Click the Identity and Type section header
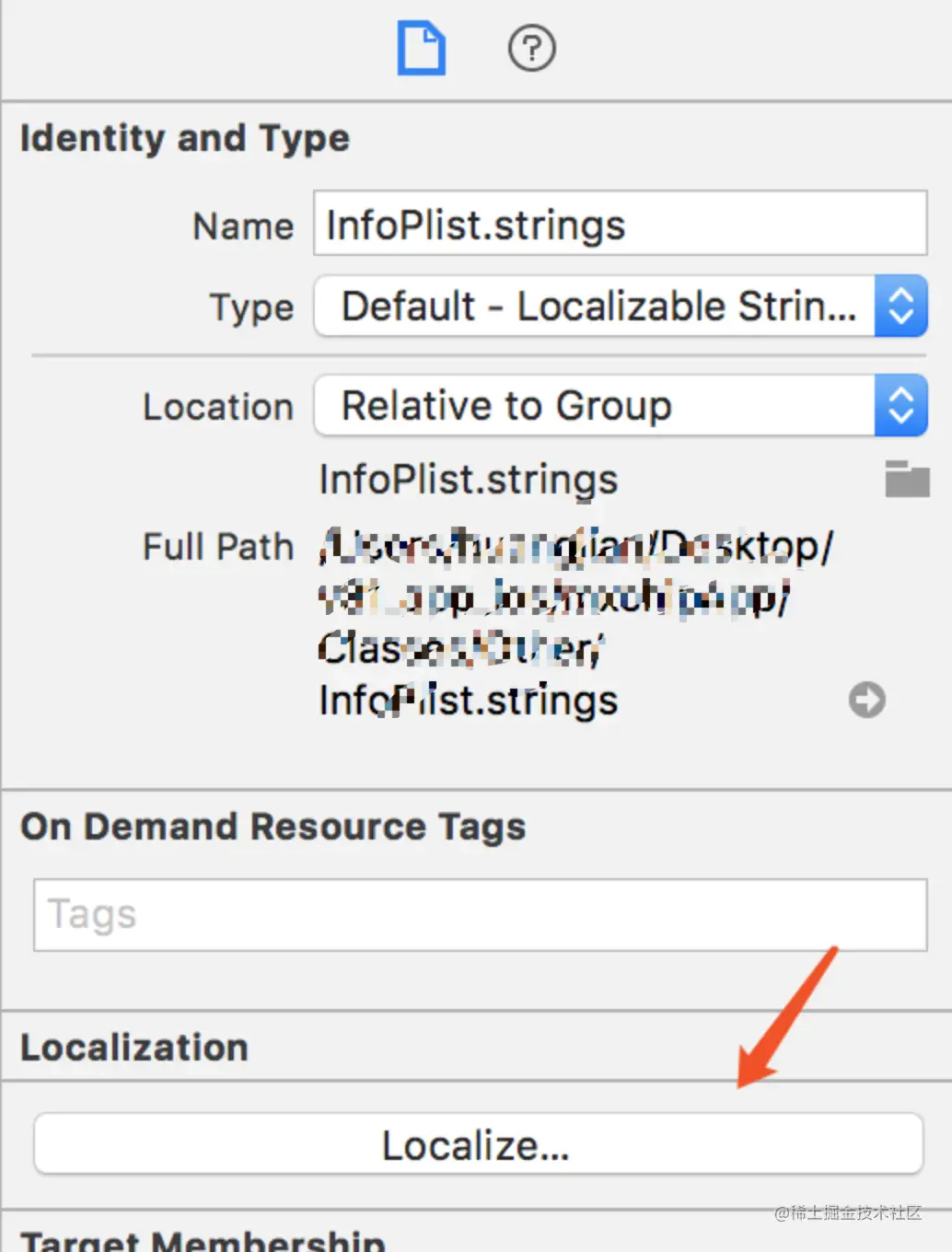Screen dimensions: 952x1252 coord(185,138)
